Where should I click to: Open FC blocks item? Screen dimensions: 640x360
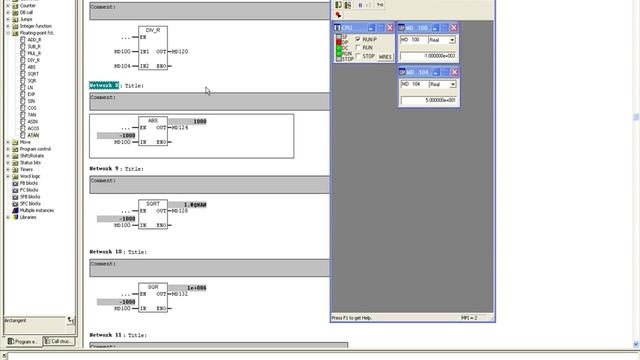coord(29,190)
